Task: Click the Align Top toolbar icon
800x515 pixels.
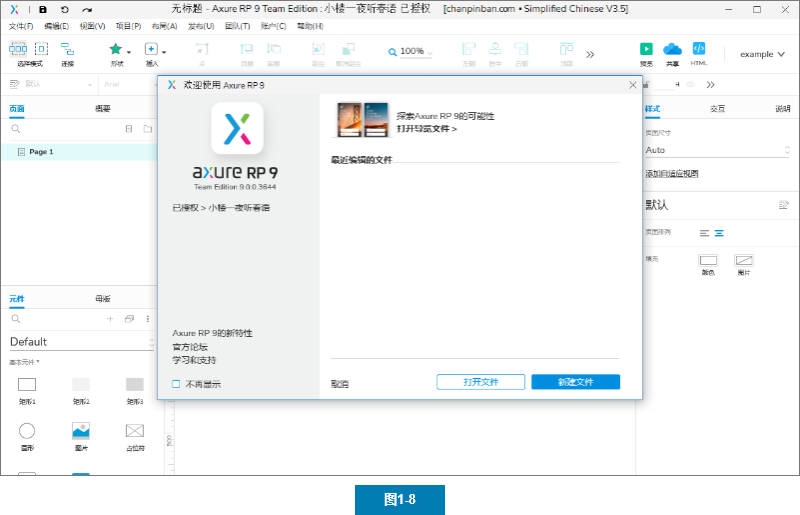Action: point(566,49)
